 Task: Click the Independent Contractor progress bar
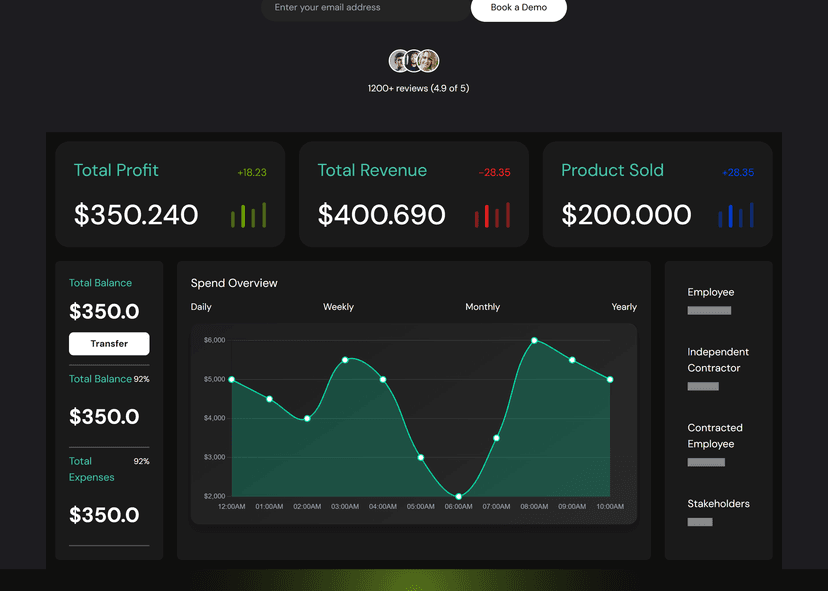pos(703,387)
